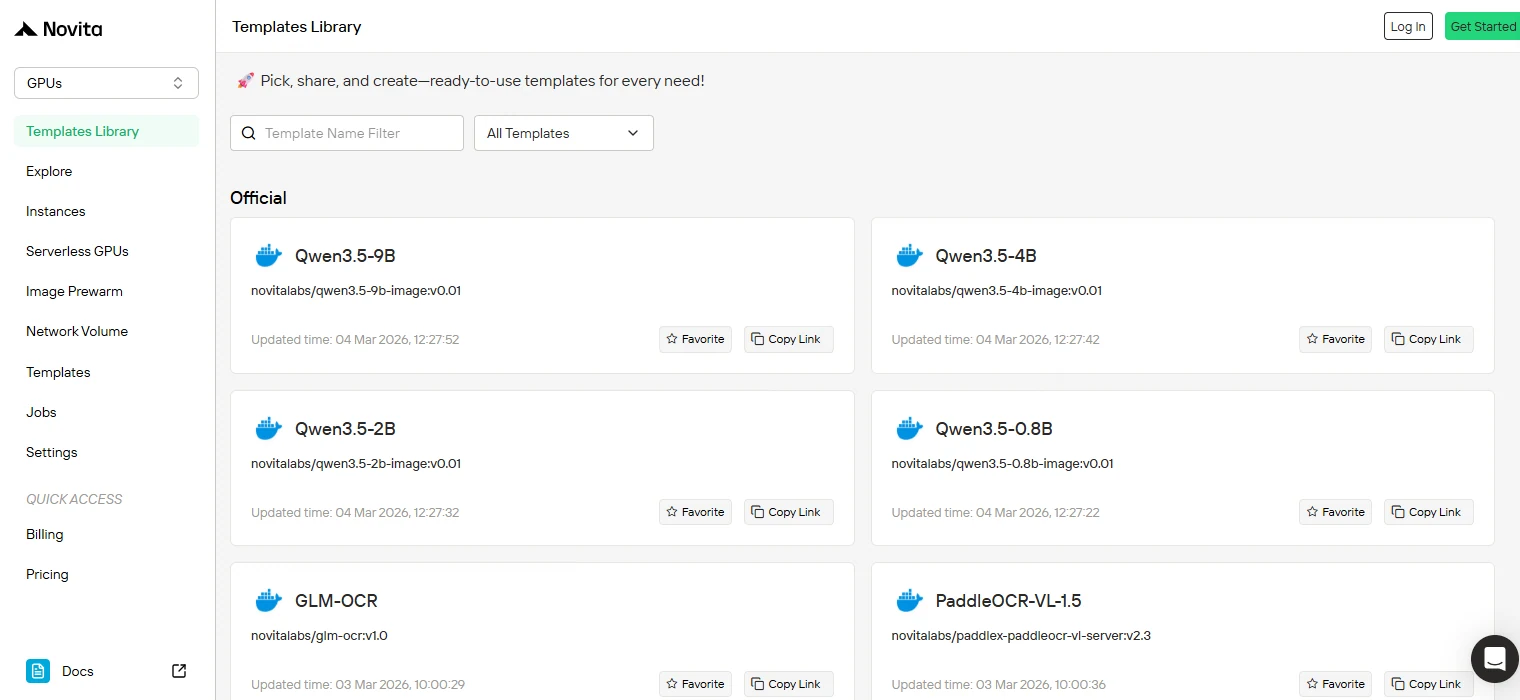Open the Docs document icon
This screenshot has width=1520, height=700.
tap(38, 671)
